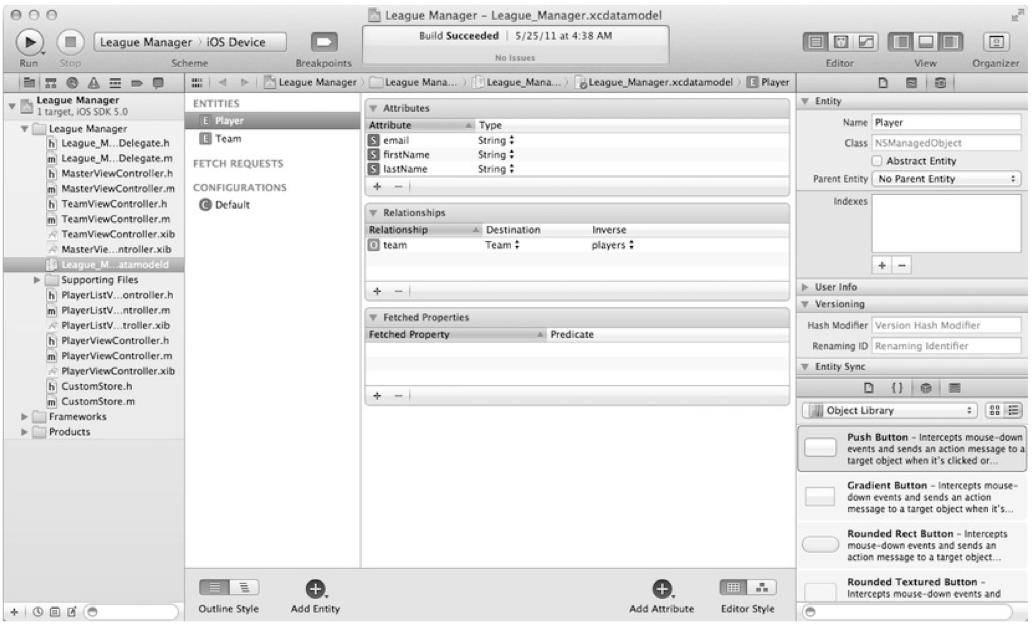Switch Editor Style to table
Viewport: 1035px width, 628px height.
pyautogui.click(x=733, y=587)
